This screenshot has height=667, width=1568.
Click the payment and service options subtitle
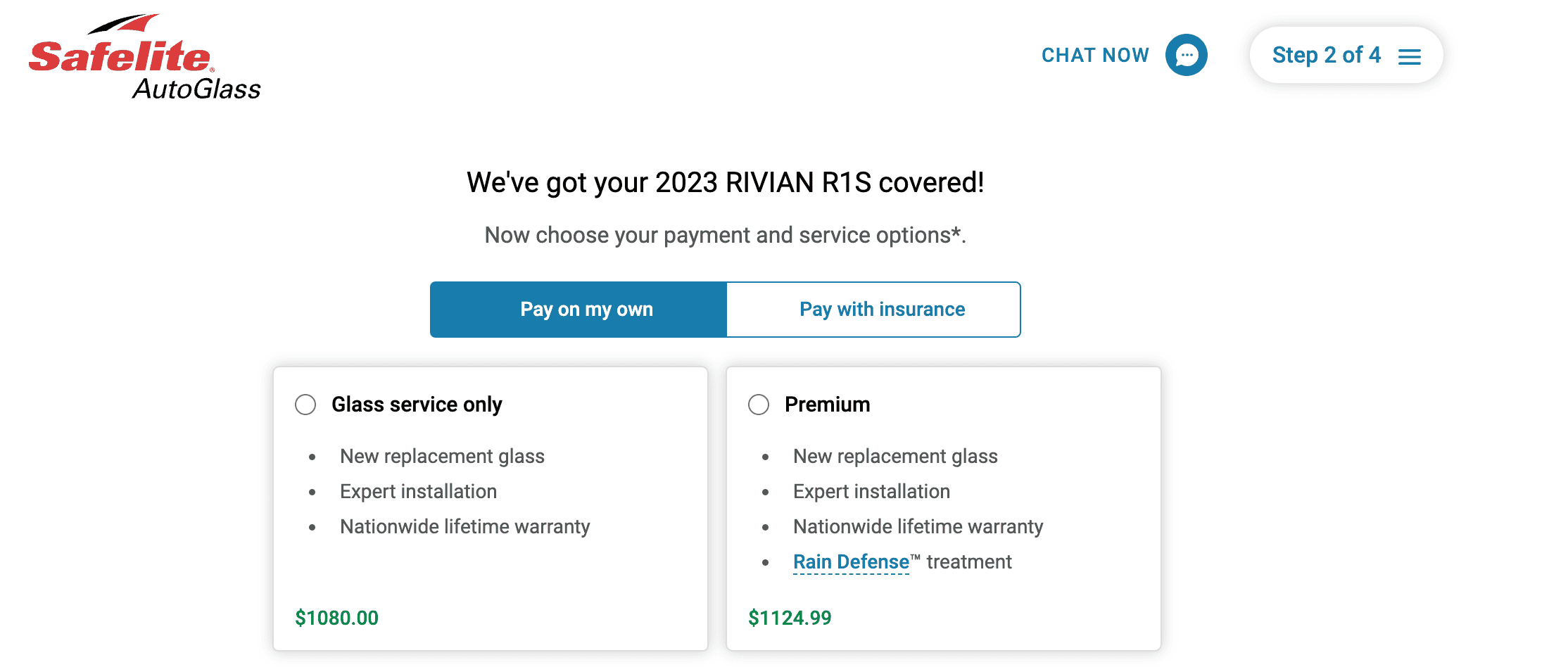tap(726, 235)
